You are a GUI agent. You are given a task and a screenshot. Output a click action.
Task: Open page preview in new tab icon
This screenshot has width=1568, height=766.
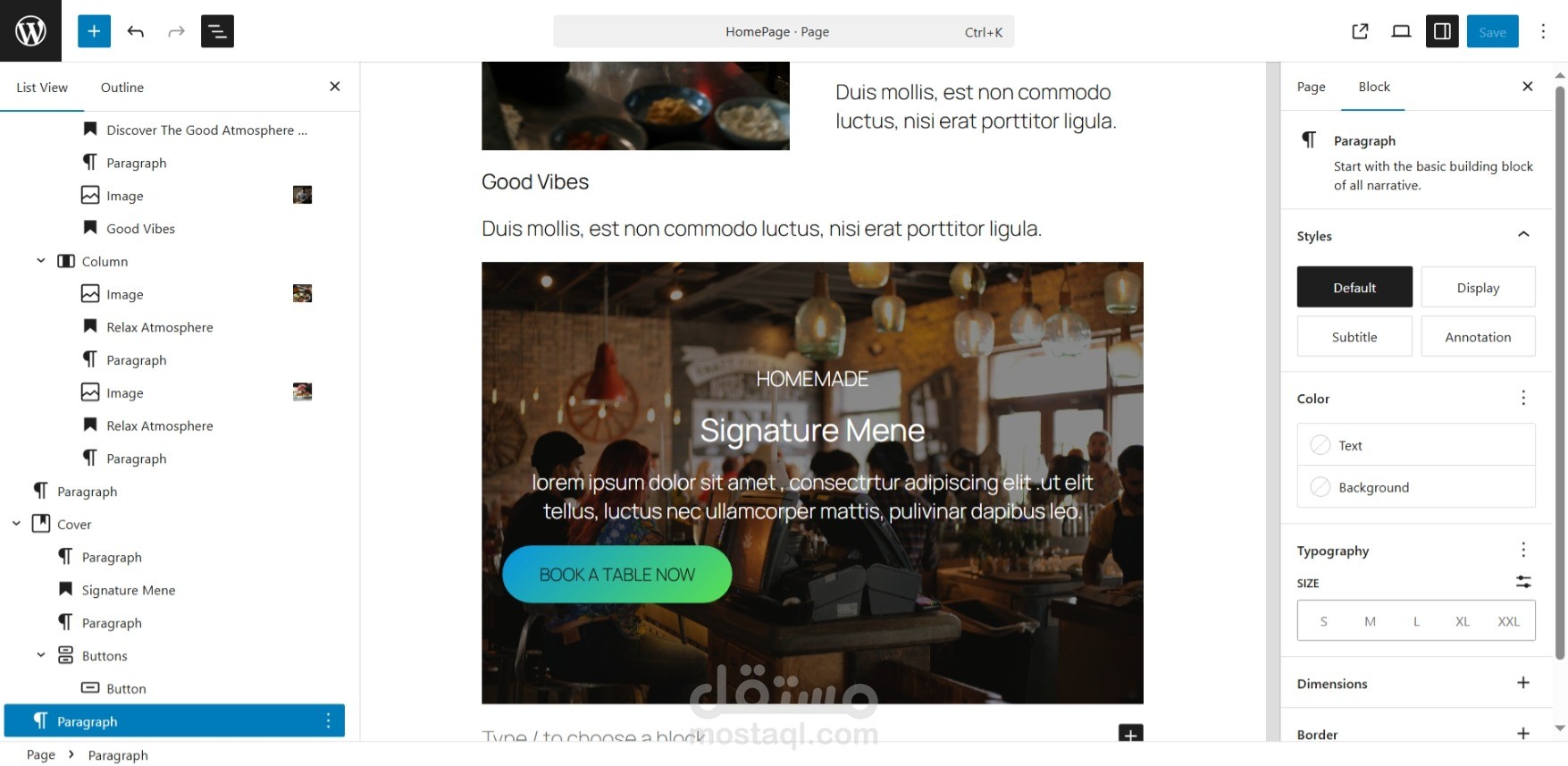[x=1360, y=31]
